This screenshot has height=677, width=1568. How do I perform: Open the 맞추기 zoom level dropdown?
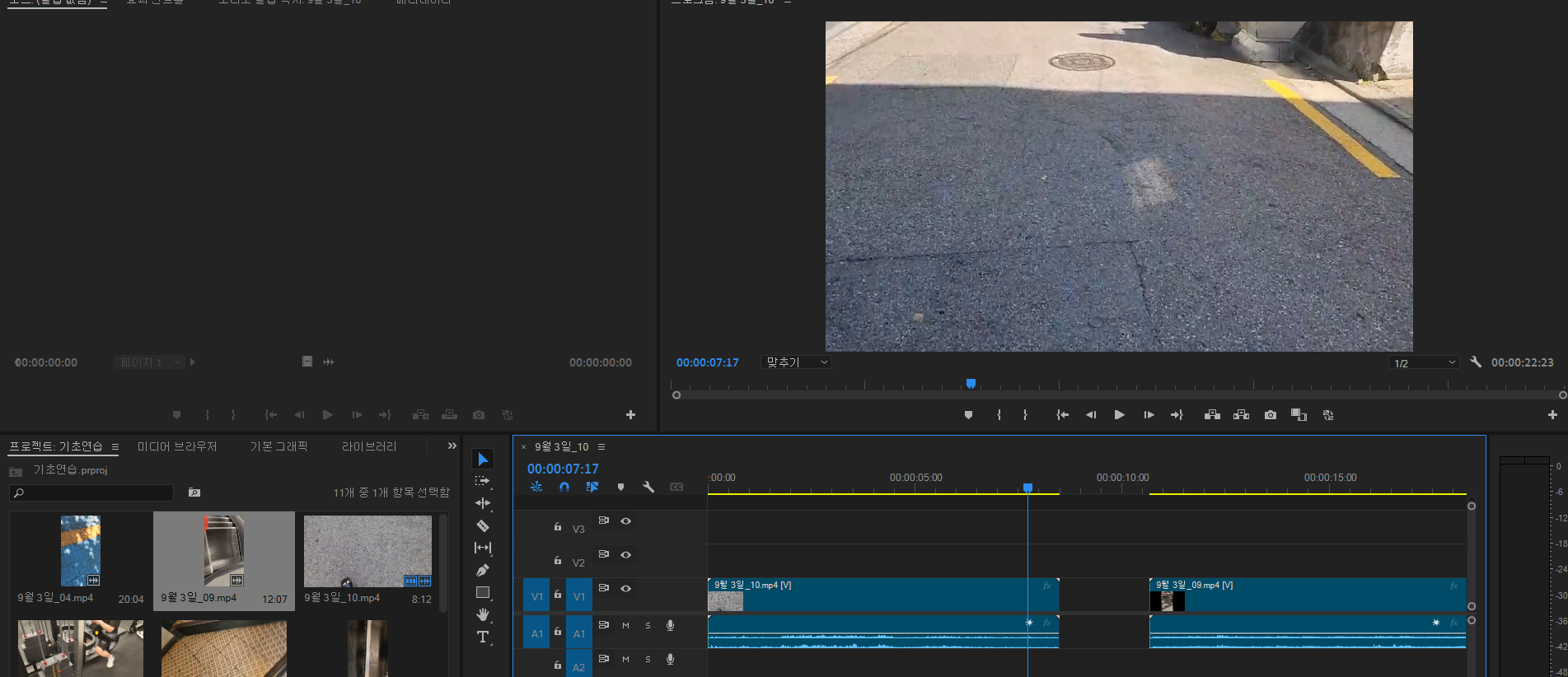[797, 362]
